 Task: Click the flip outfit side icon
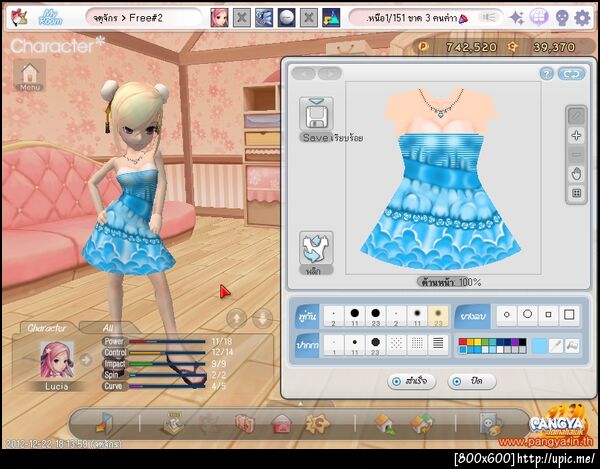(x=316, y=248)
